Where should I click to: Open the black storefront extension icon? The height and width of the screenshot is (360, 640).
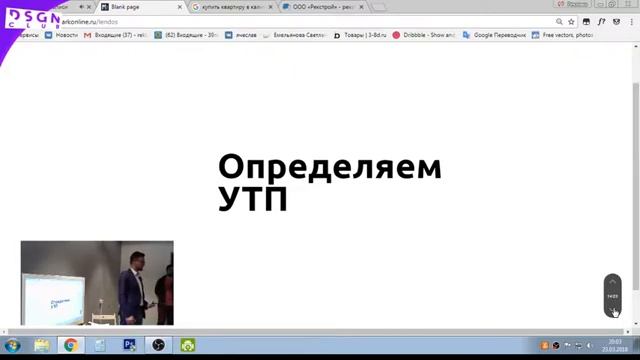click(586, 22)
